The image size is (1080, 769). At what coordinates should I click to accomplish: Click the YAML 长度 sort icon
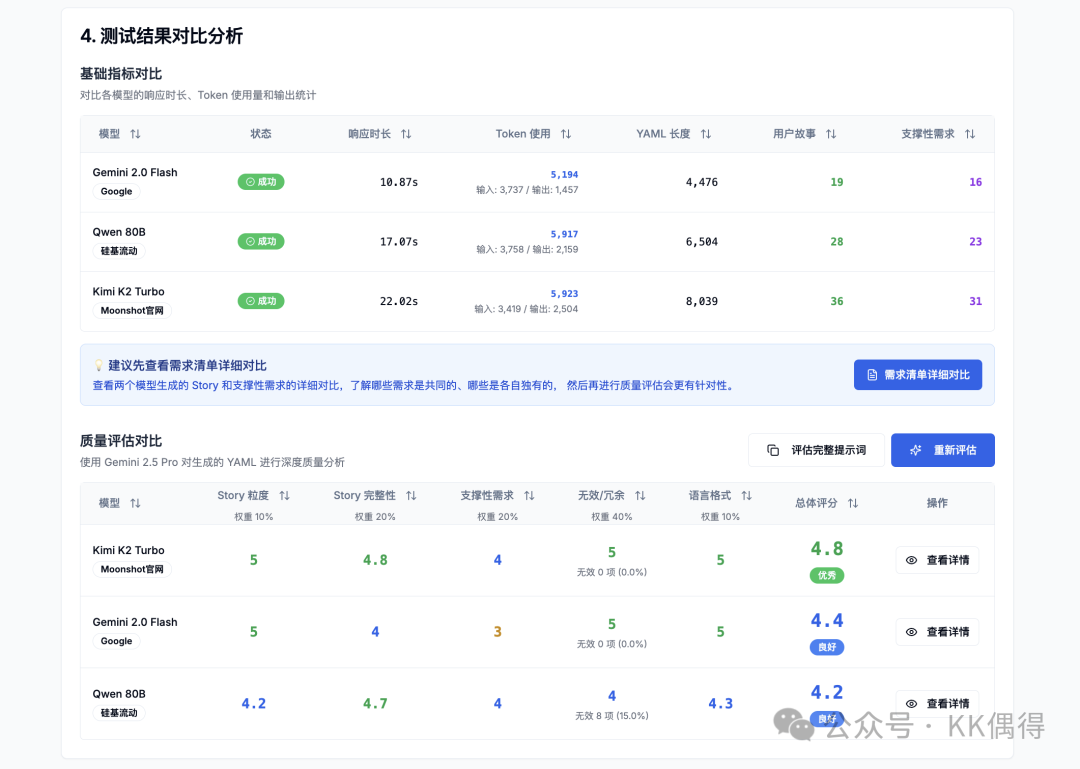(x=706, y=134)
